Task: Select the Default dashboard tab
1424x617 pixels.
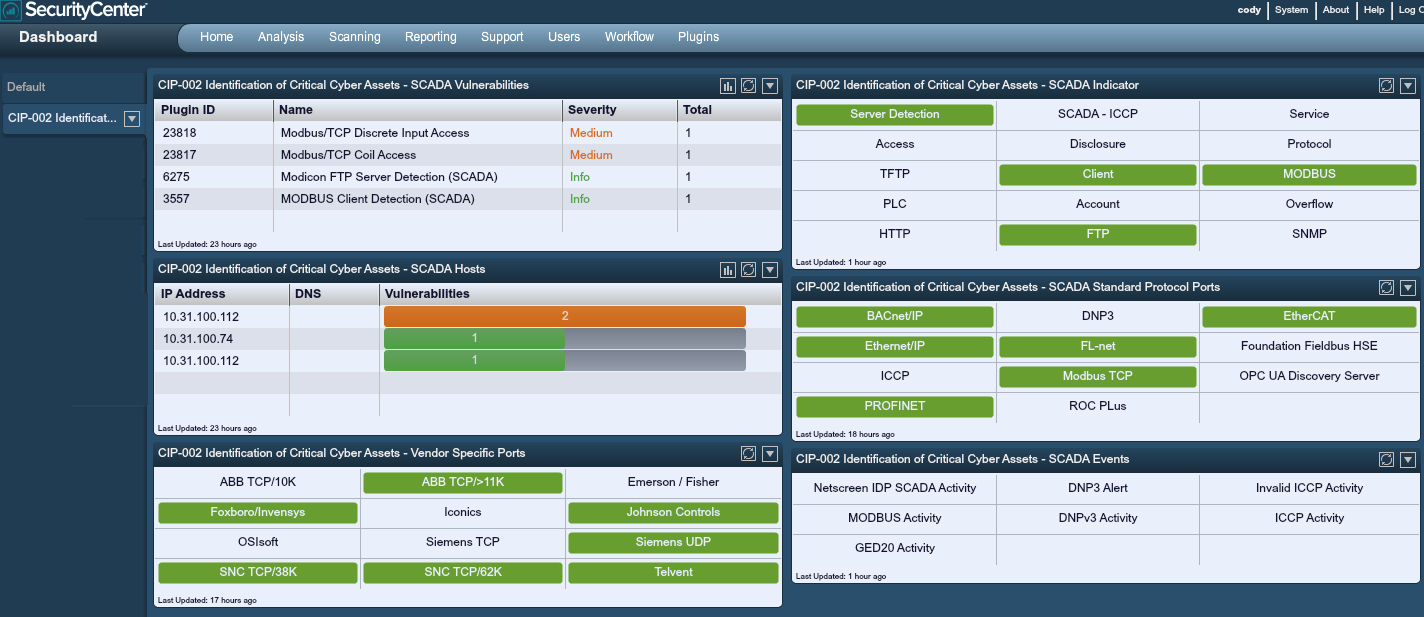Action: click(73, 87)
